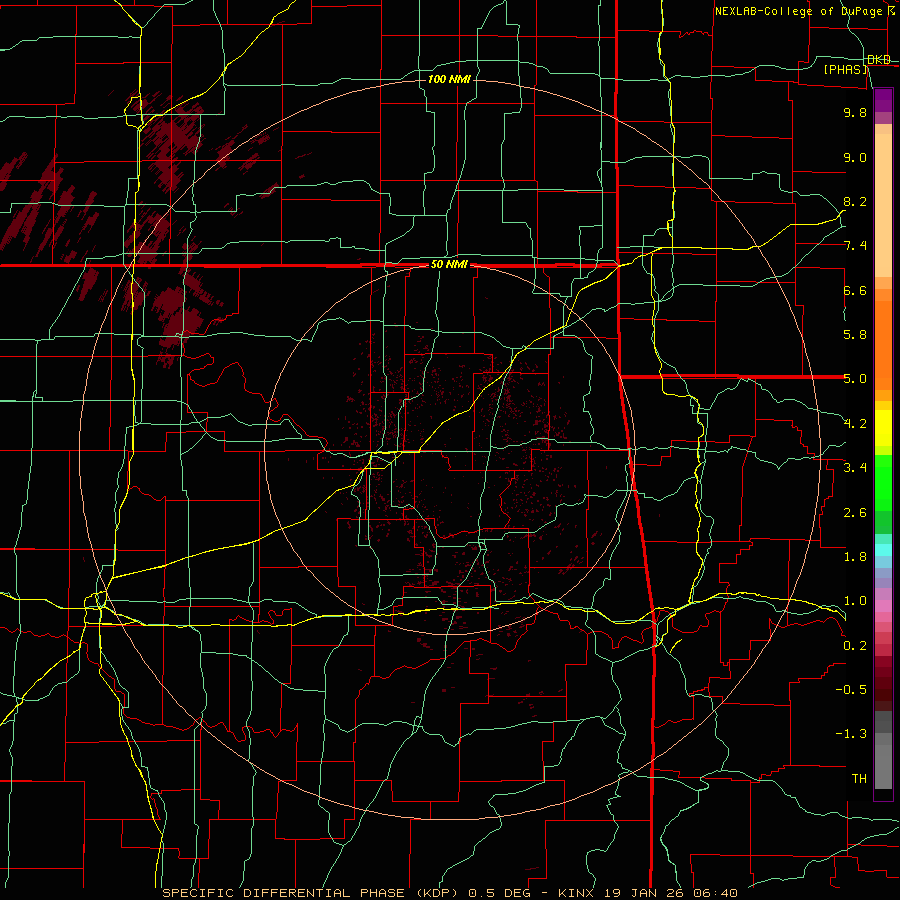Click the 1.0 scale value
The image size is (900, 900).
pos(855,601)
